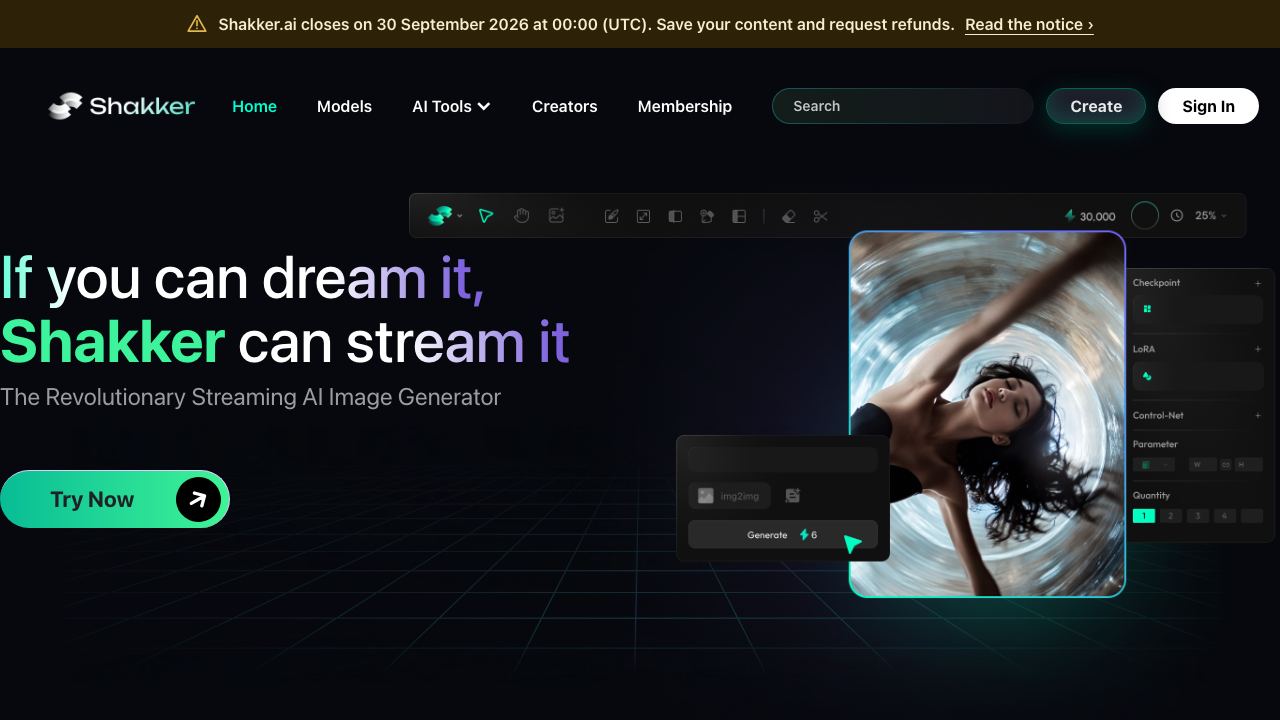
Task: Click the Generate button
Action: [783, 535]
